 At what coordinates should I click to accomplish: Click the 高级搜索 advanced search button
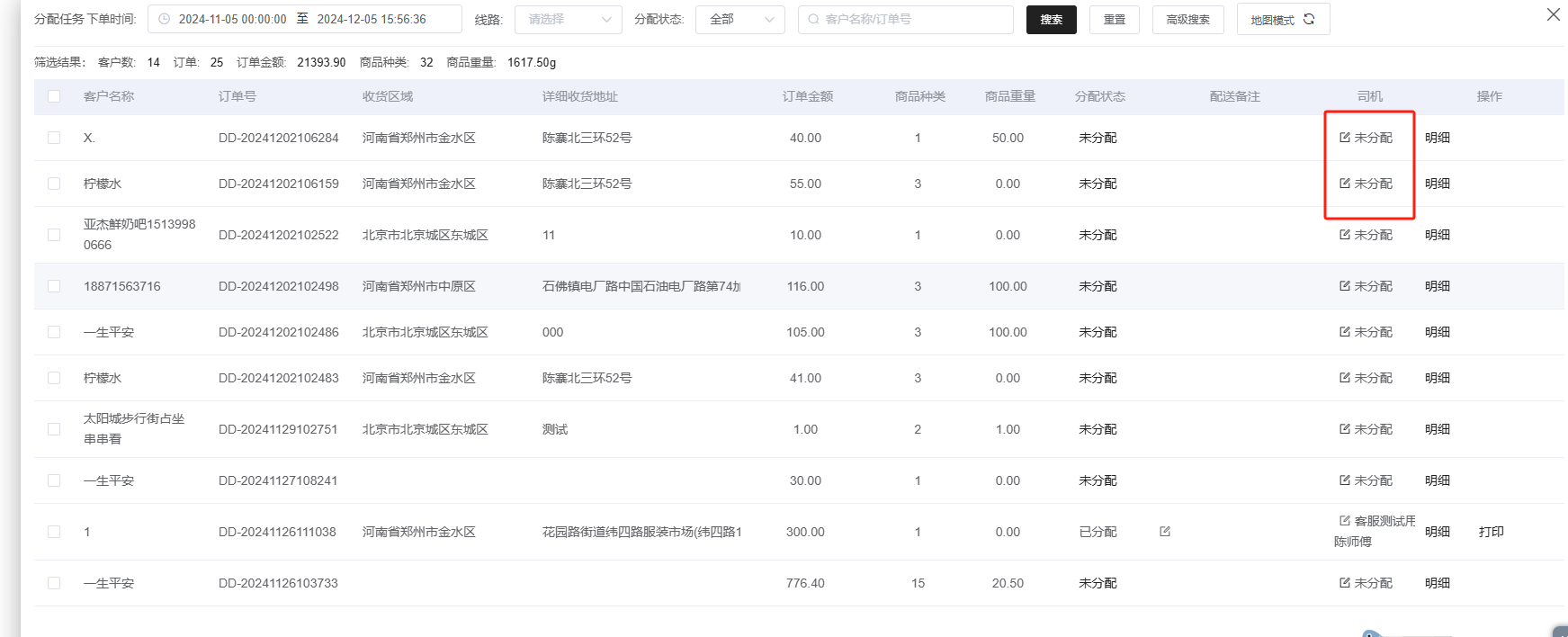1187,19
